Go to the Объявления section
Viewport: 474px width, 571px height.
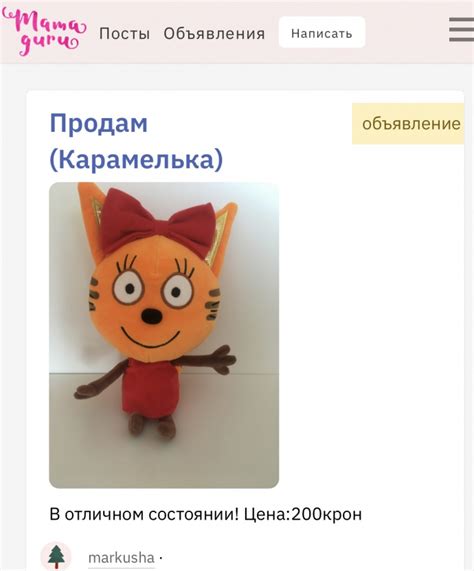214,34
